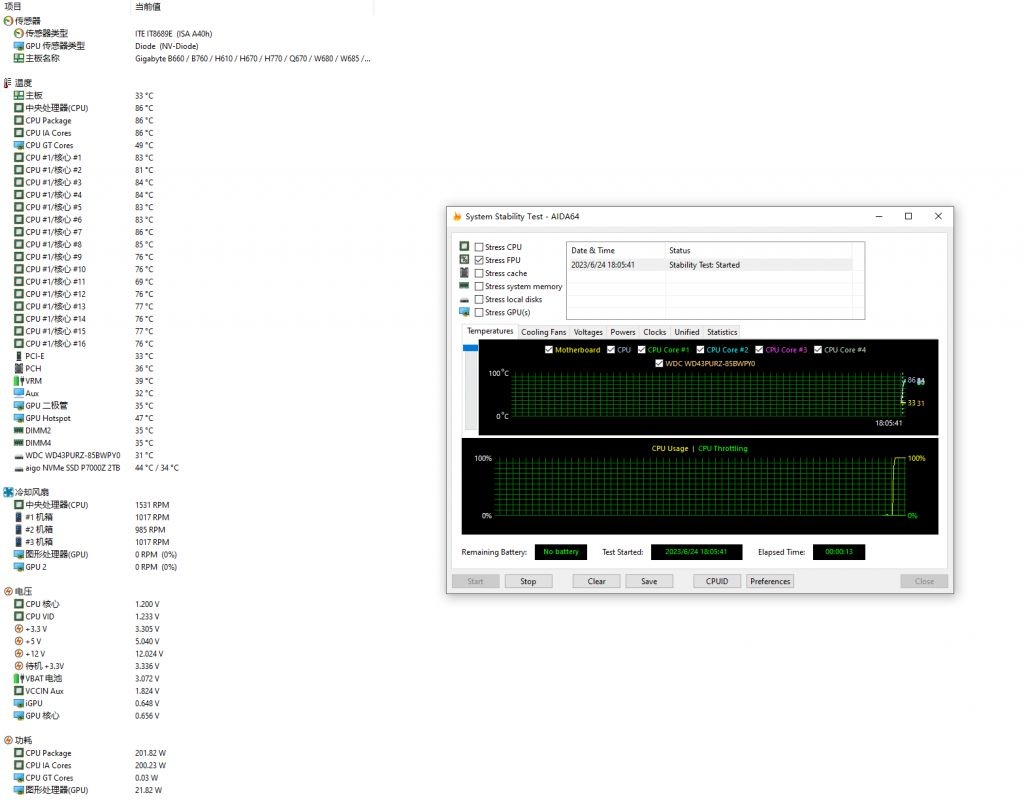Open the Preferences dialog

[769, 581]
